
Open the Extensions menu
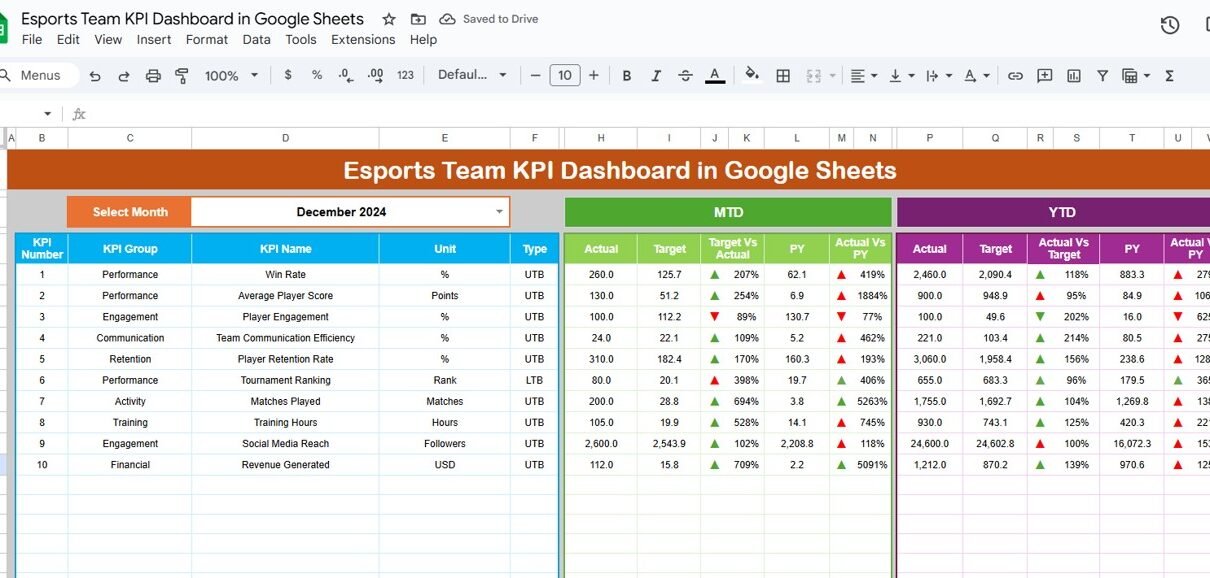click(x=363, y=40)
